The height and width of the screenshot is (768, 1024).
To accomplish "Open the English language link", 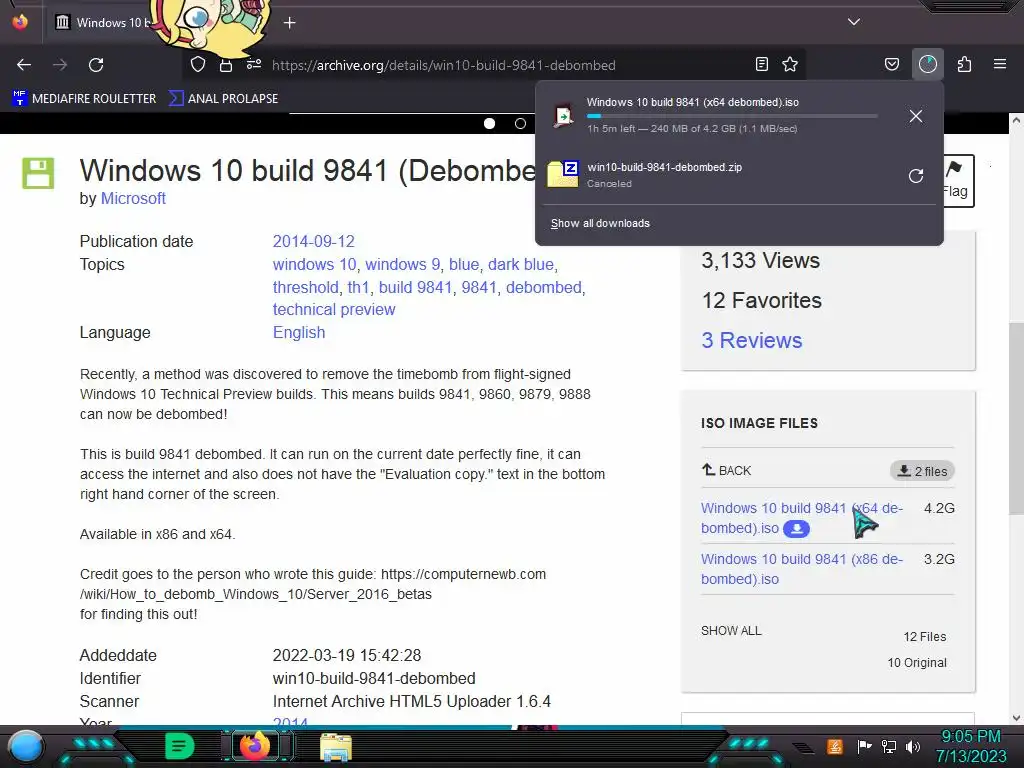I will tap(298, 332).
